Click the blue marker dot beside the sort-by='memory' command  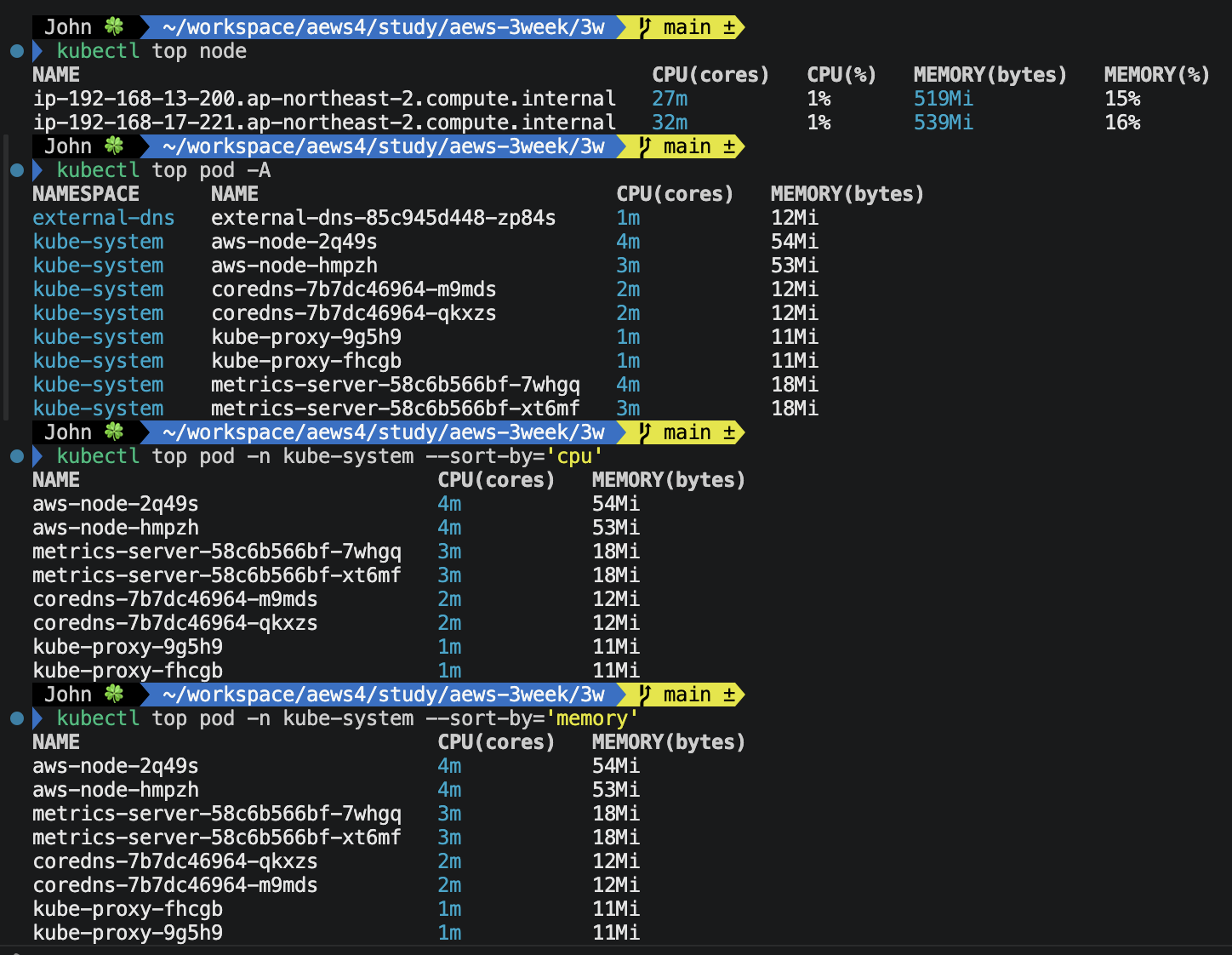point(16,718)
